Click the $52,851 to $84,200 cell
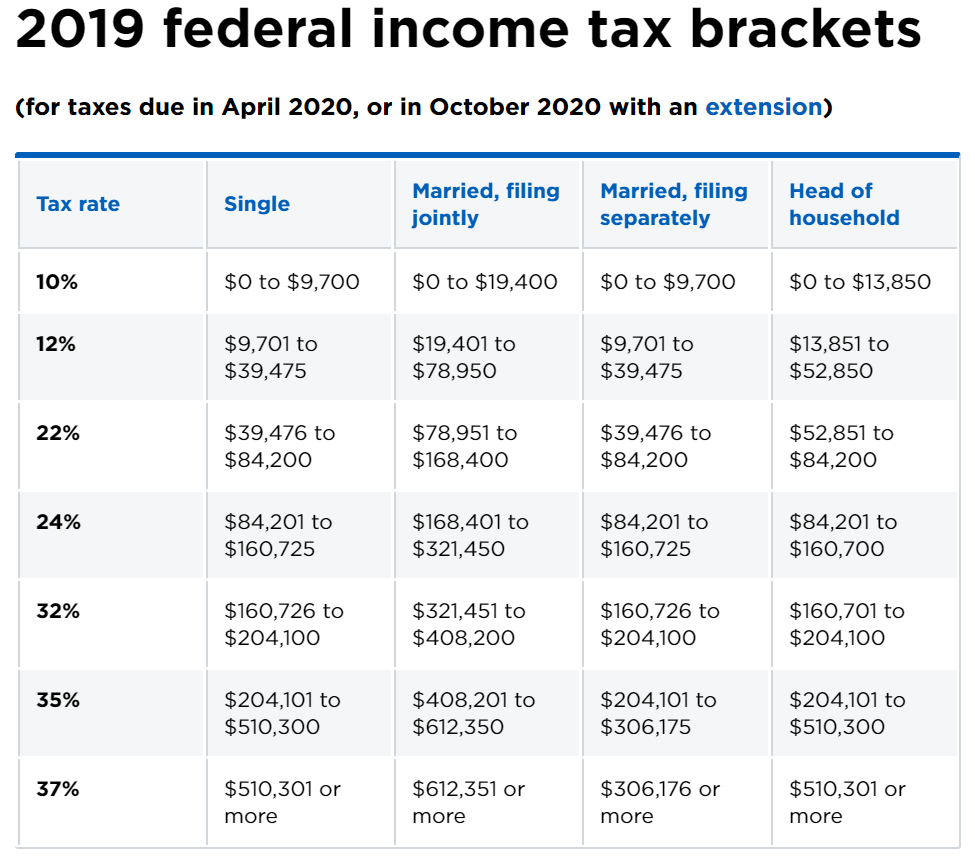Image resolution: width=975 pixels, height=857 pixels. [x=841, y=446]
